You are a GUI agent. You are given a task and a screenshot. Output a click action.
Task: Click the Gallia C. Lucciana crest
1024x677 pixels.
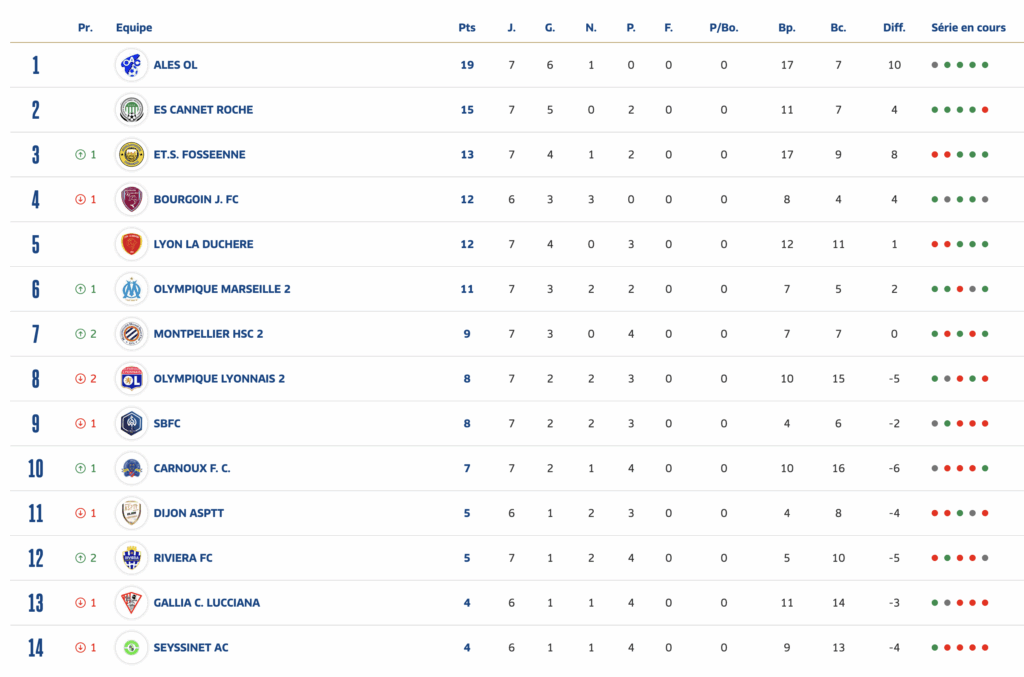[x=131, y=602]
